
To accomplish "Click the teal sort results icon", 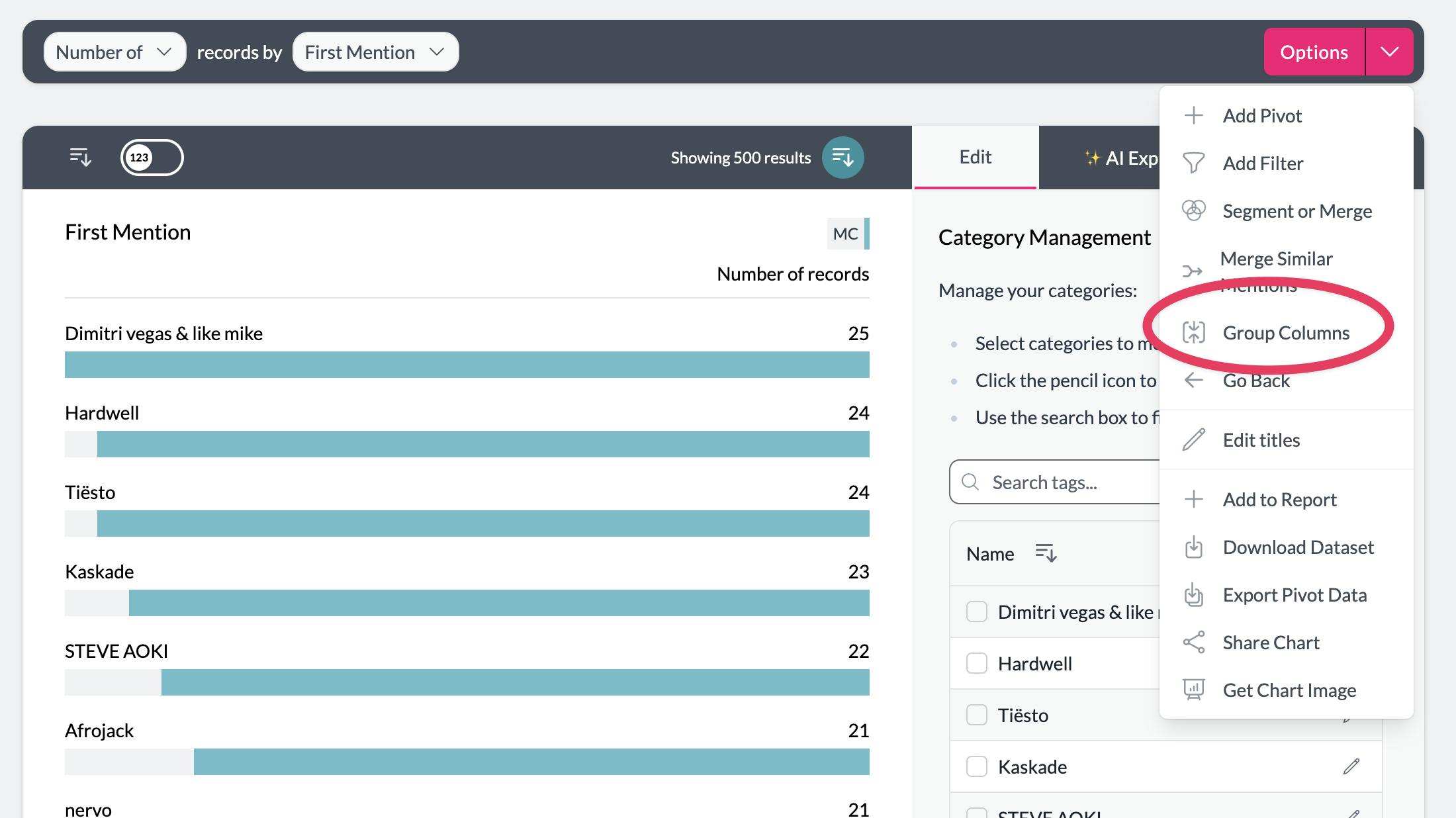I will pos(842,158).
